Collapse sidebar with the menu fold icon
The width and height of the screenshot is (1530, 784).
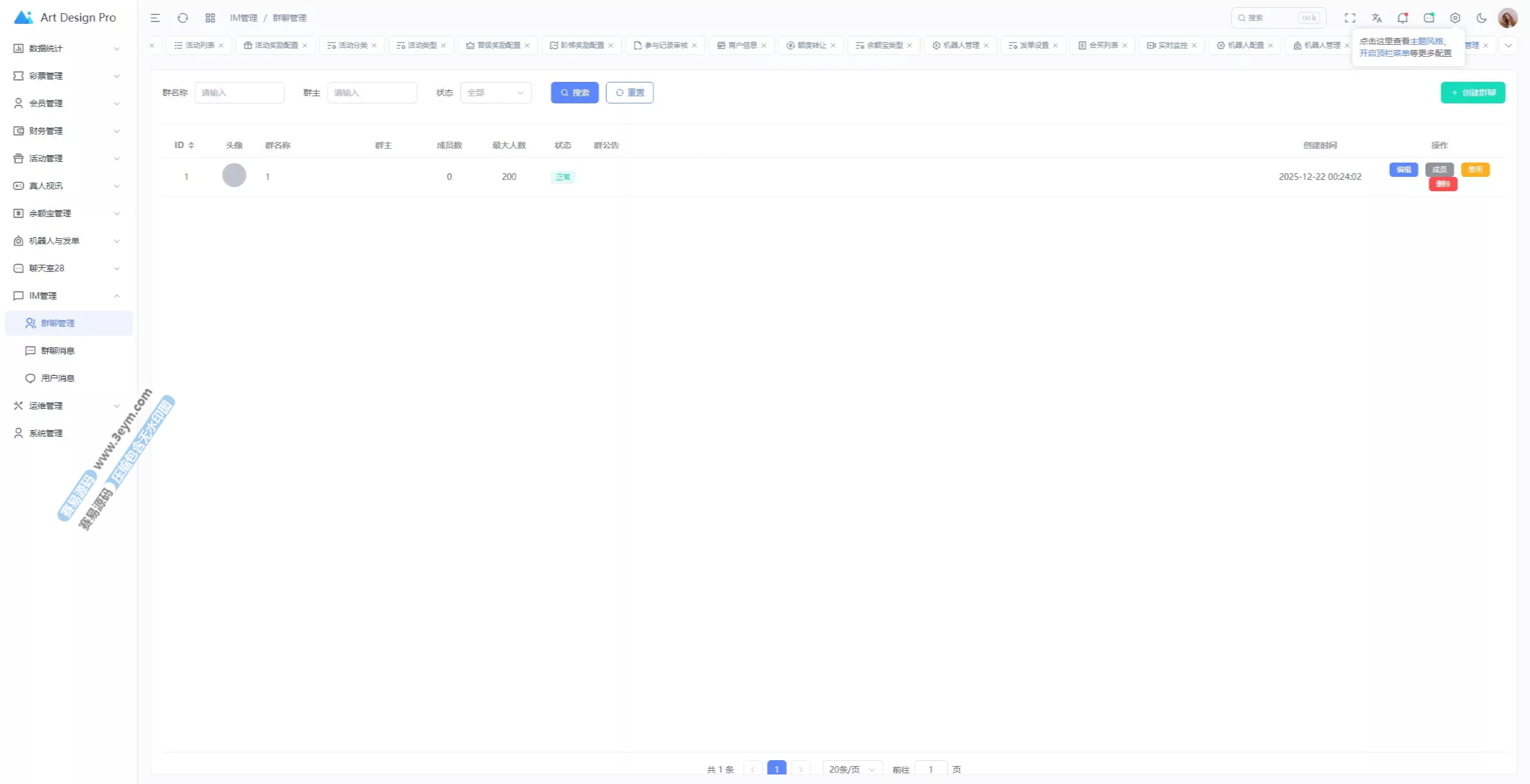(x=155, y=18)
